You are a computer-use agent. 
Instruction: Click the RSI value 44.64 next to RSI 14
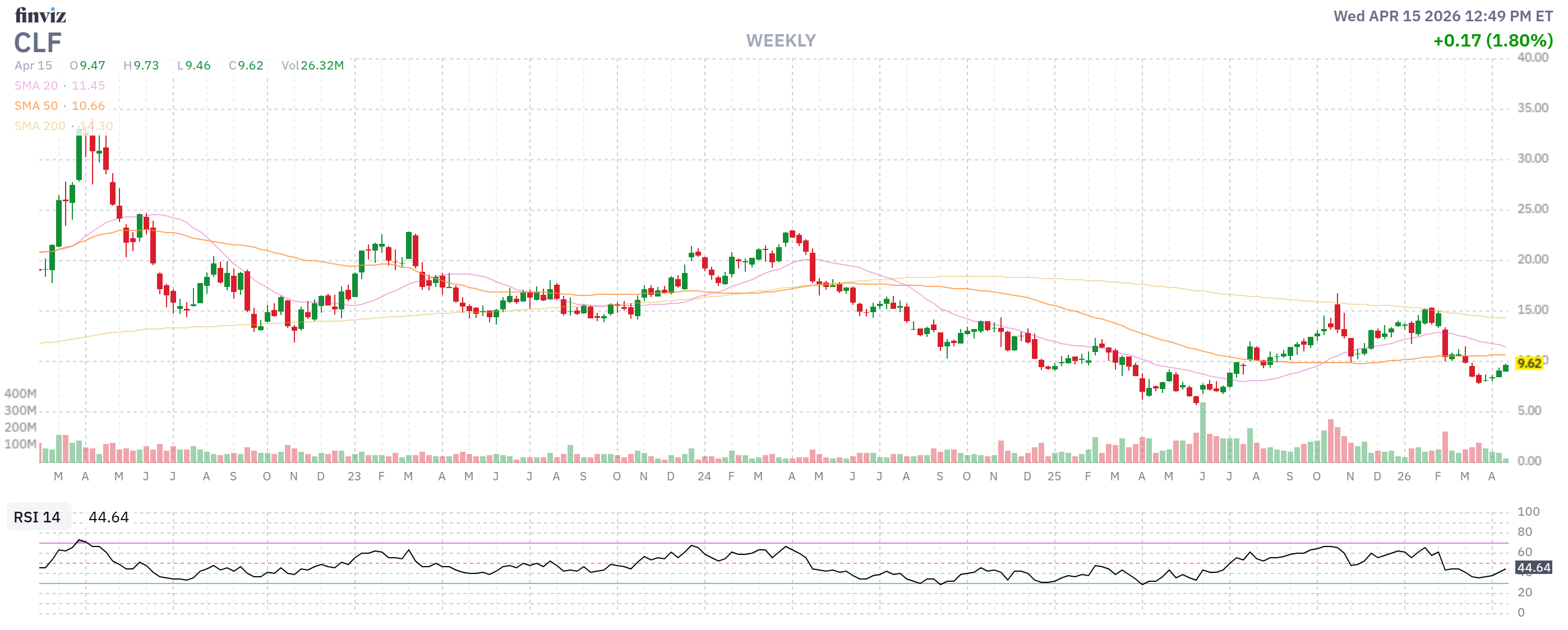[x=108, y=517]
